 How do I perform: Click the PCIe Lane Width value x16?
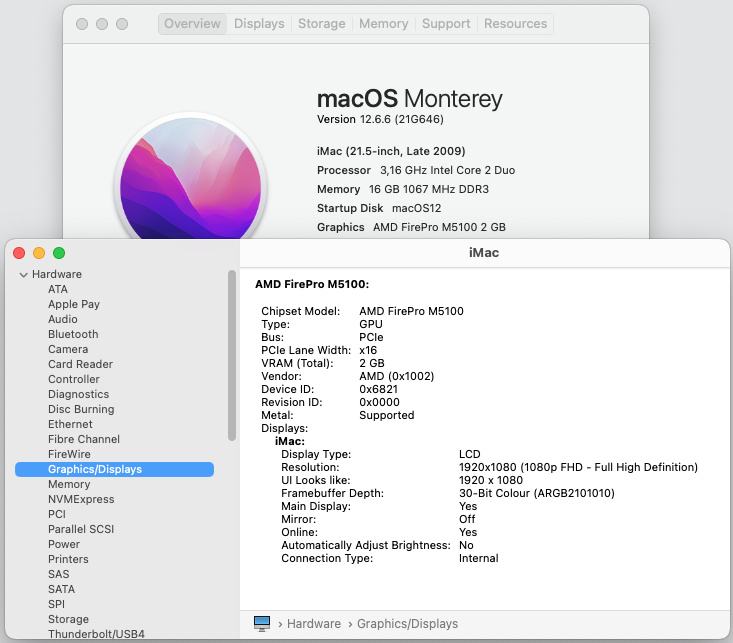pyautogui.click(x=368, y=350)
